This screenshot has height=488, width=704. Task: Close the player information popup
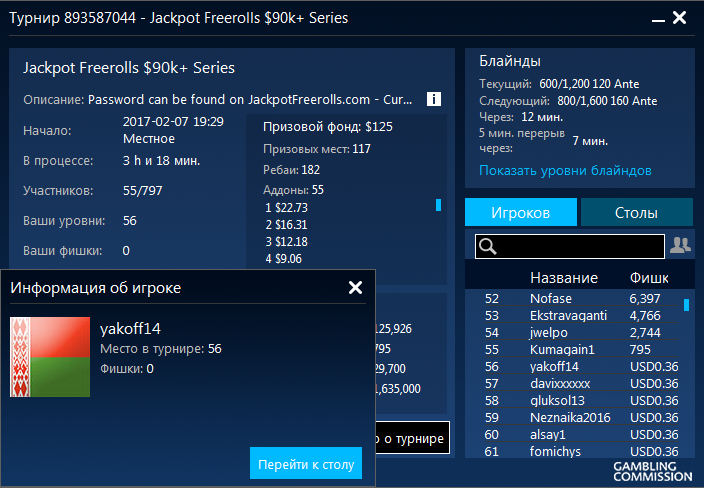(x=355, y=287)
